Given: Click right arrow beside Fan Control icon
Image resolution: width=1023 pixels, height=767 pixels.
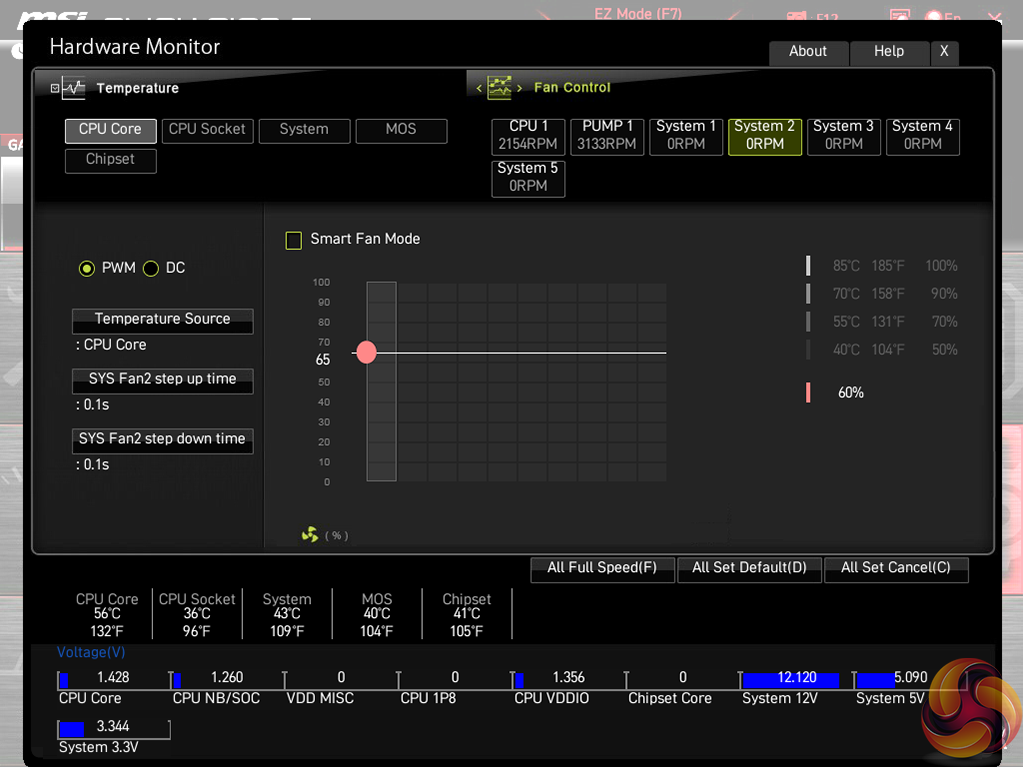Looking at the screenshot, I should tap(519, 89).
